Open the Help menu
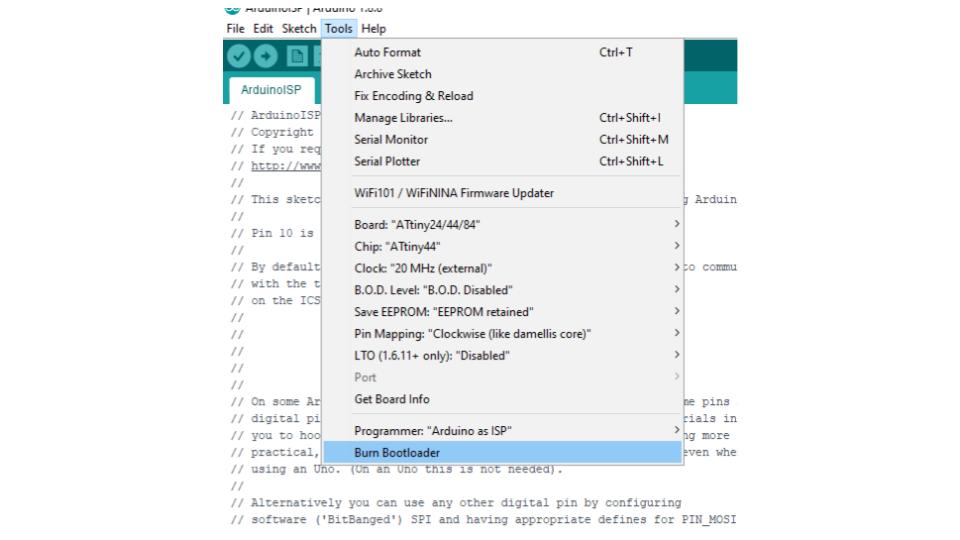The height and width of the screenshot is (540, 960). point(373,29)
